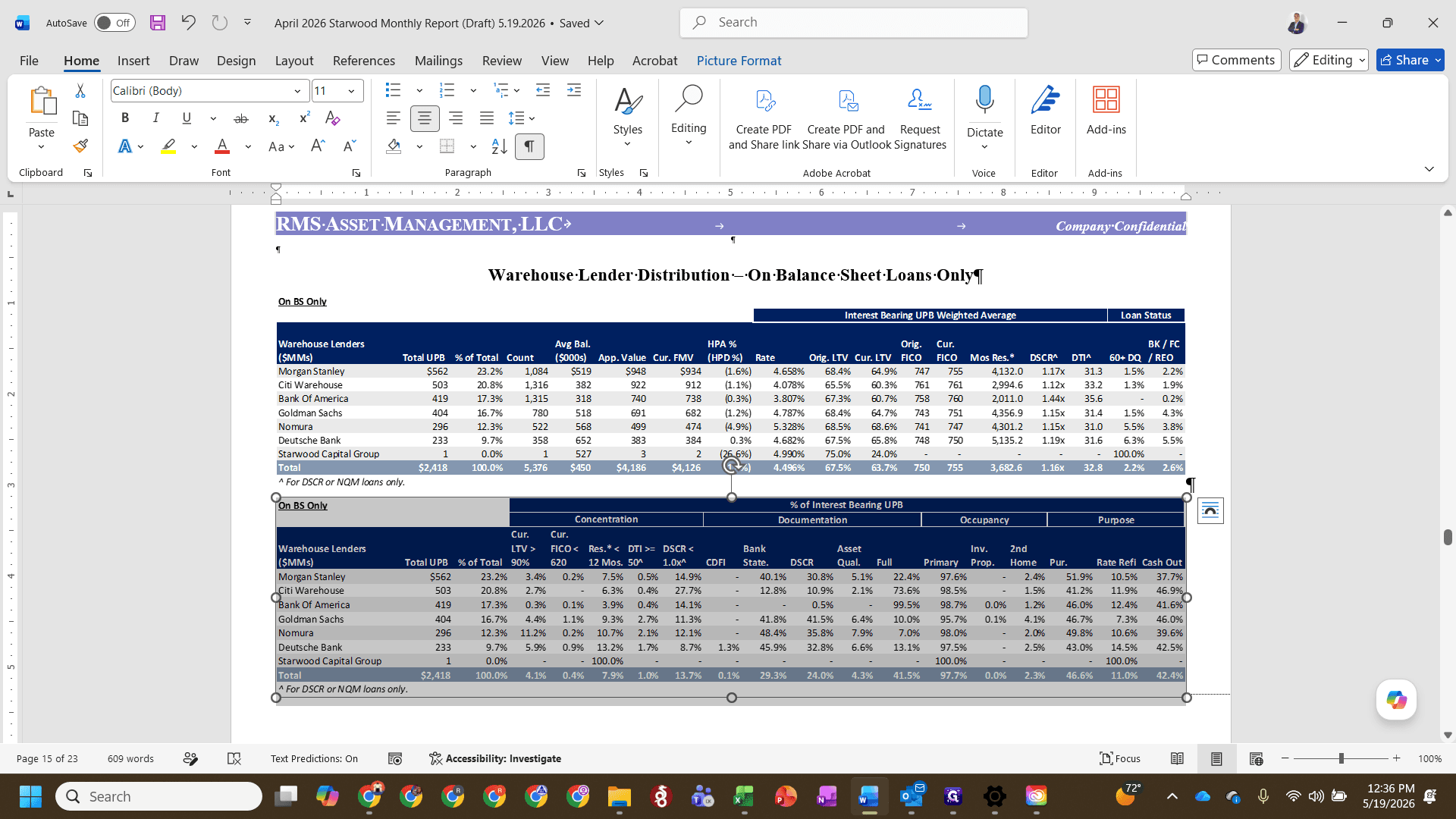Click the Format Painter brush icon
This screenshot has height=819, width=1456.
[80, 146]
